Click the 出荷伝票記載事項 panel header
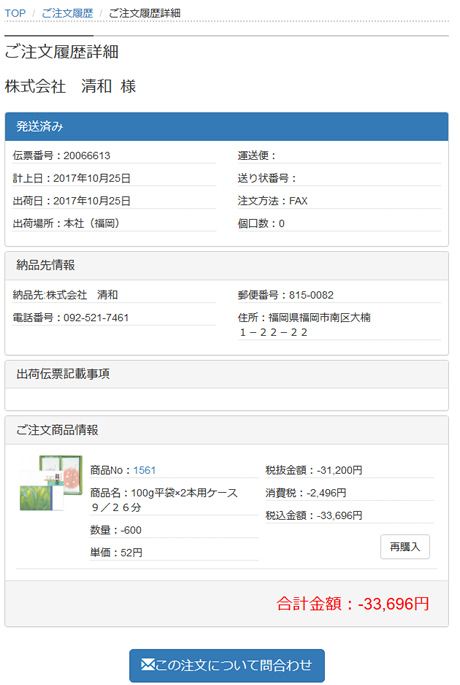 (x=227, y=374)
